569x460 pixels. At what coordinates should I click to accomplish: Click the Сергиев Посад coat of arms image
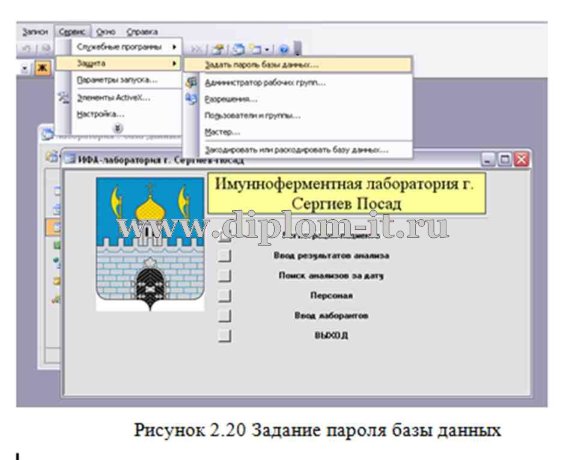click(150, 244)
